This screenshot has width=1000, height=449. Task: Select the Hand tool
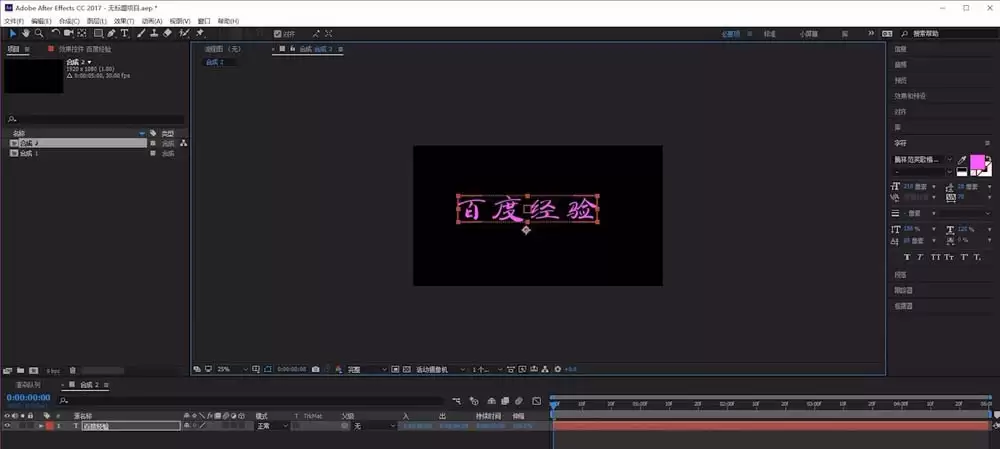click(26, 33)
